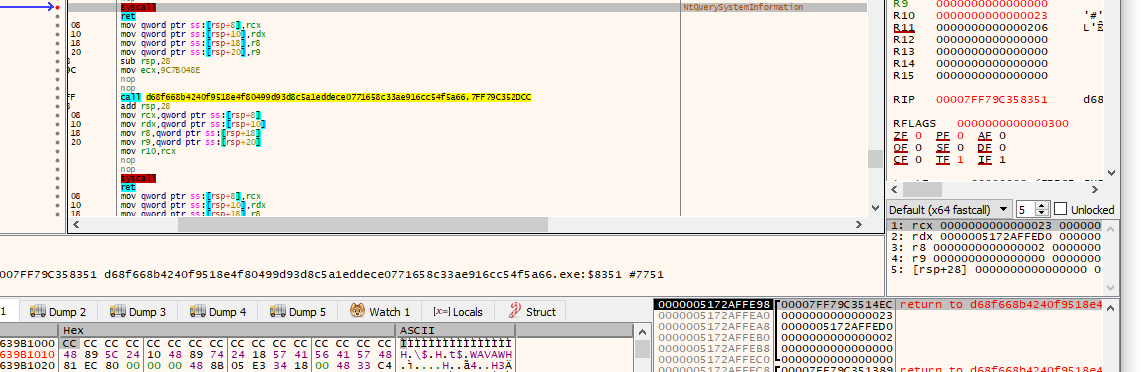Increase the argument count stepper

(x=1042, y=205)
